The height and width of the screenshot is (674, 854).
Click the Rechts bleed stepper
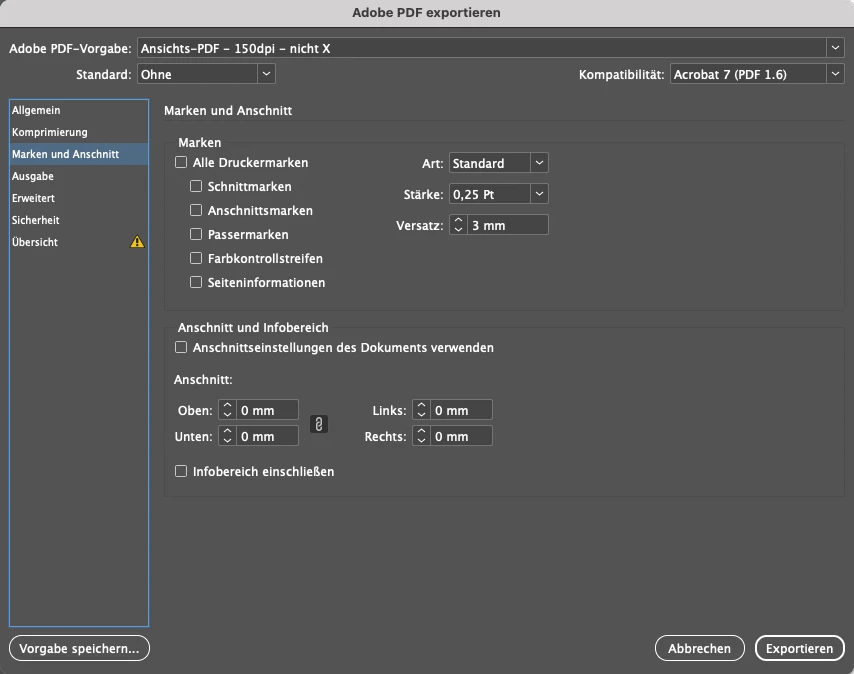421,436
